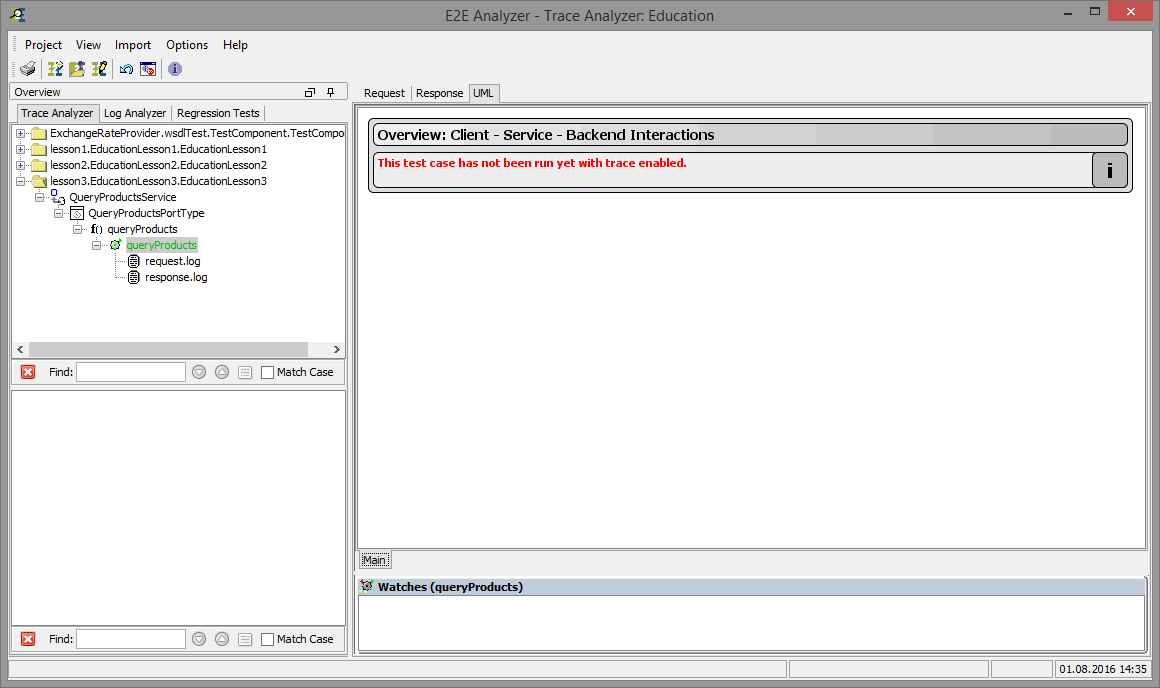Click the Info toolbar icon
Image resolution: width=1160 pixels, height=688 pixels.
(173, 68)
